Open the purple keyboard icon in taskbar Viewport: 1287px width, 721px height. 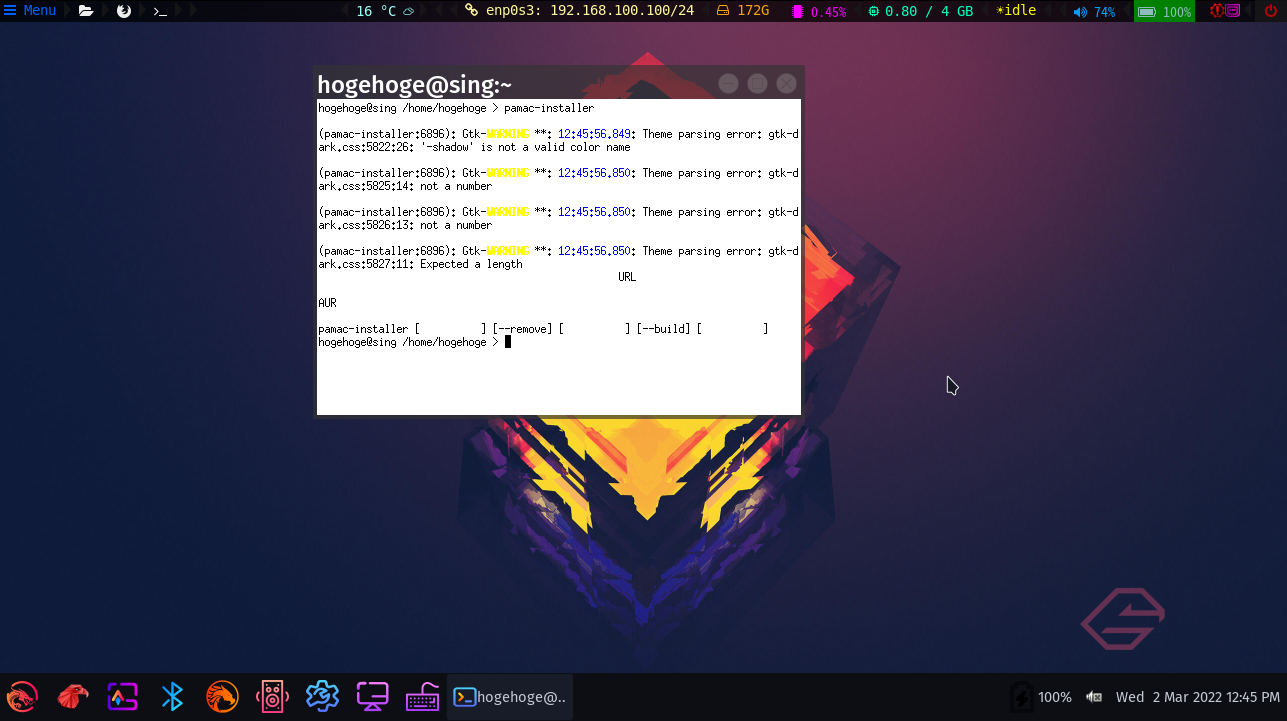click(x=422, y=696)
